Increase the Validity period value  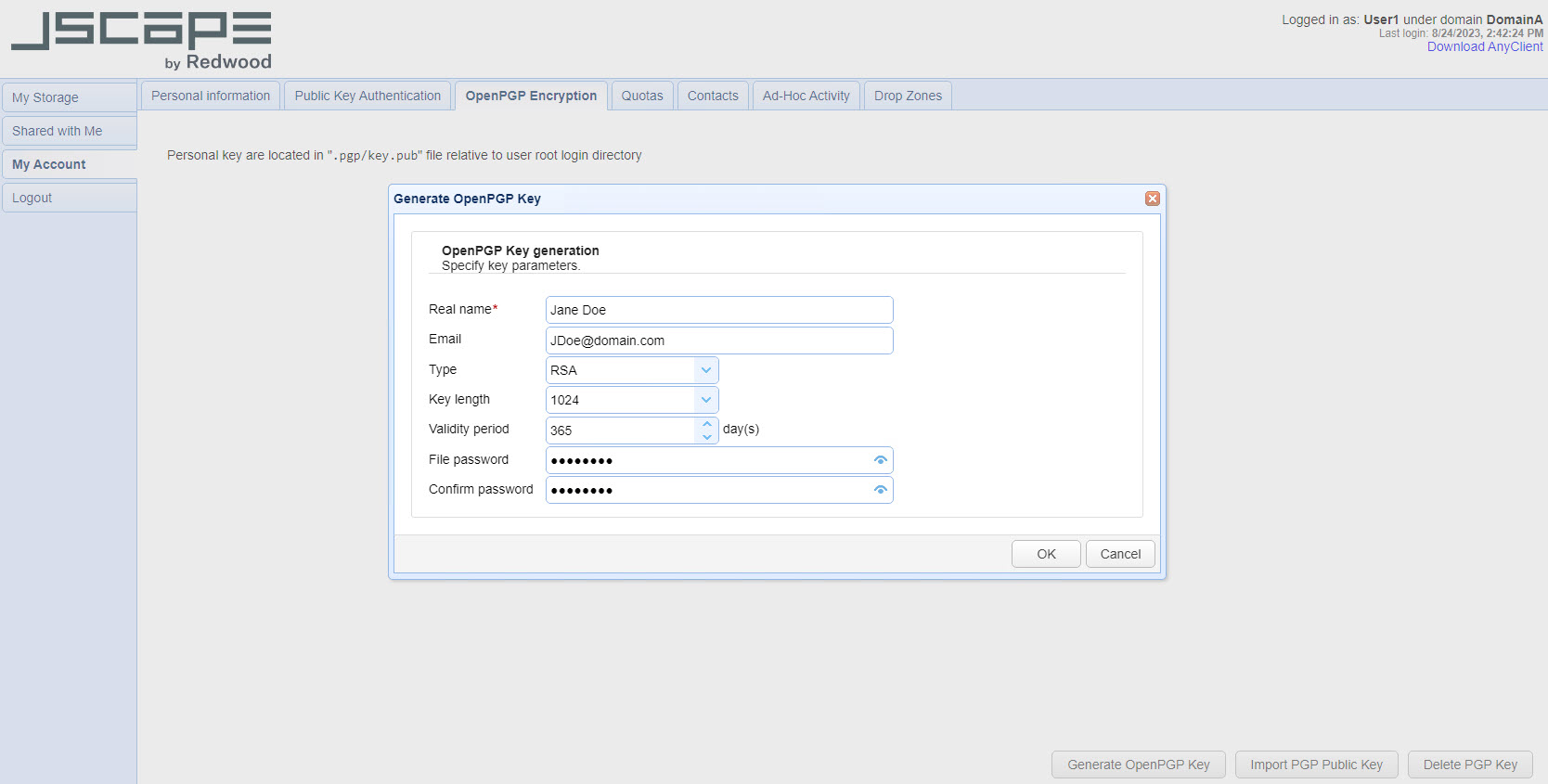pyautogui.click(x=707, y=424)
